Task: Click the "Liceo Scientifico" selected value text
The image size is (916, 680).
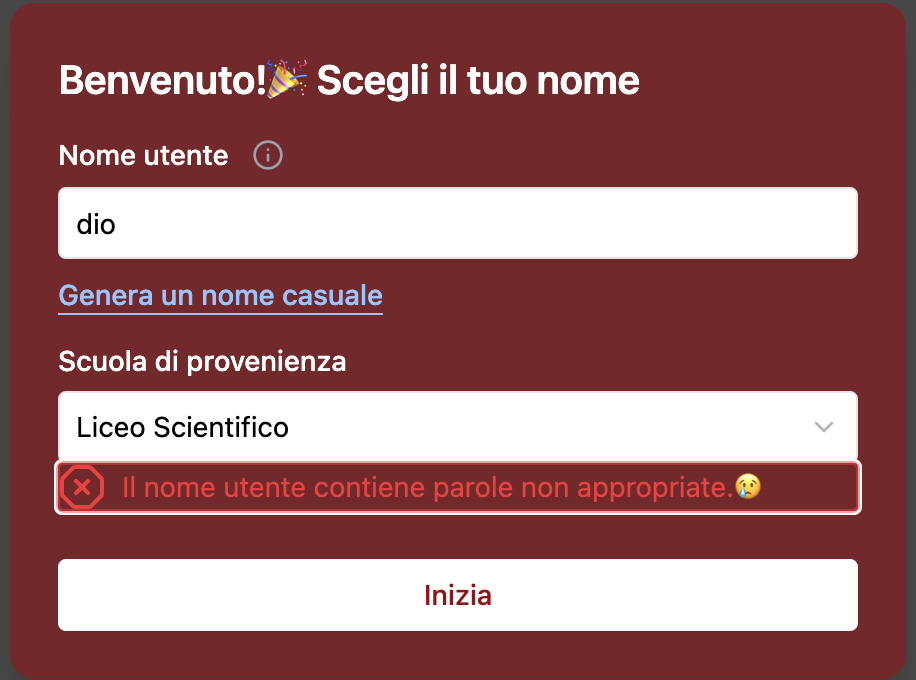Action: coord(182,428)
